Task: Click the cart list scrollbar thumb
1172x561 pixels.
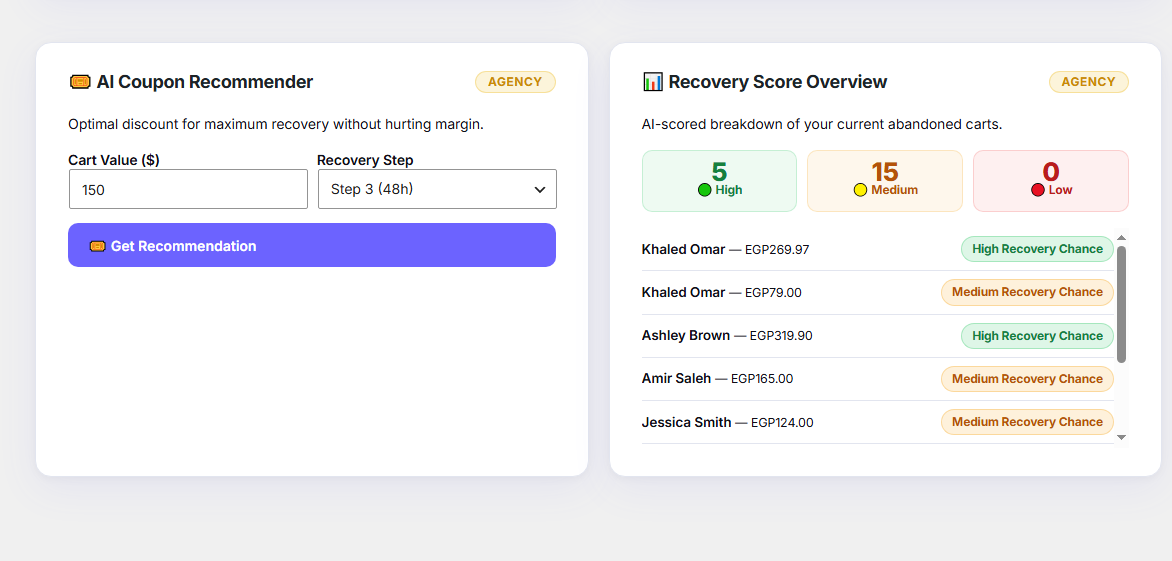Action: [x=1121, y=304]
